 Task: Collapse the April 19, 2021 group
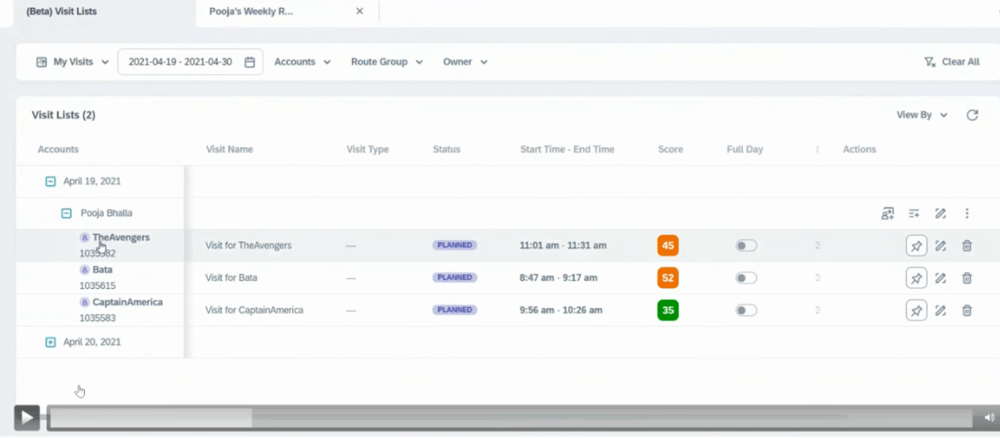click(x=50, y=182)
